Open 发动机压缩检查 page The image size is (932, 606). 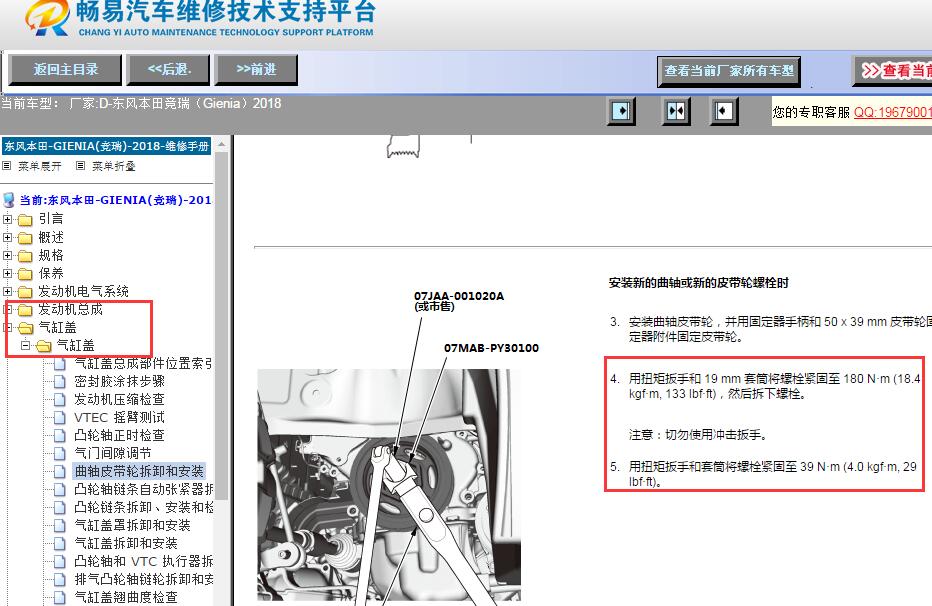(119, 399)
